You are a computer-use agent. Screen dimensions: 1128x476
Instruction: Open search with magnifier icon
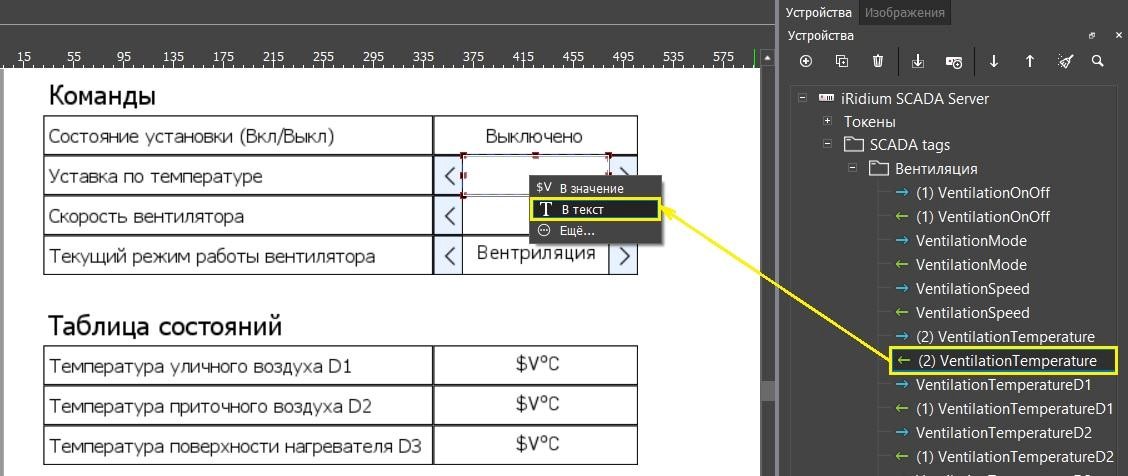click(1098, 61)
